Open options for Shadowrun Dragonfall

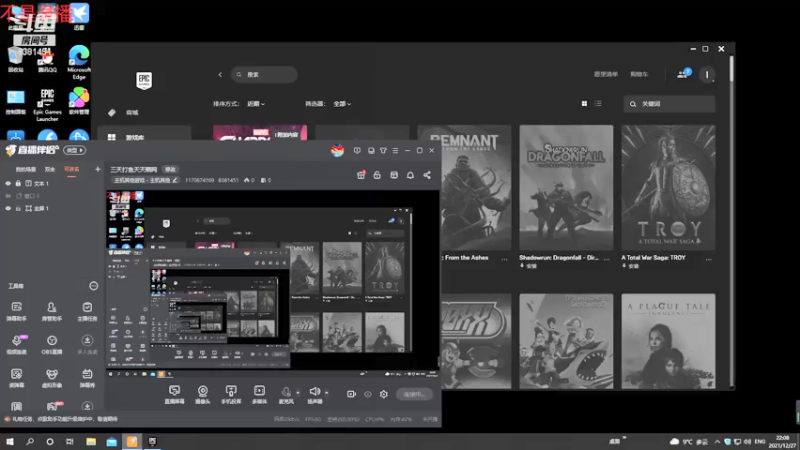(x=607, y=259)
